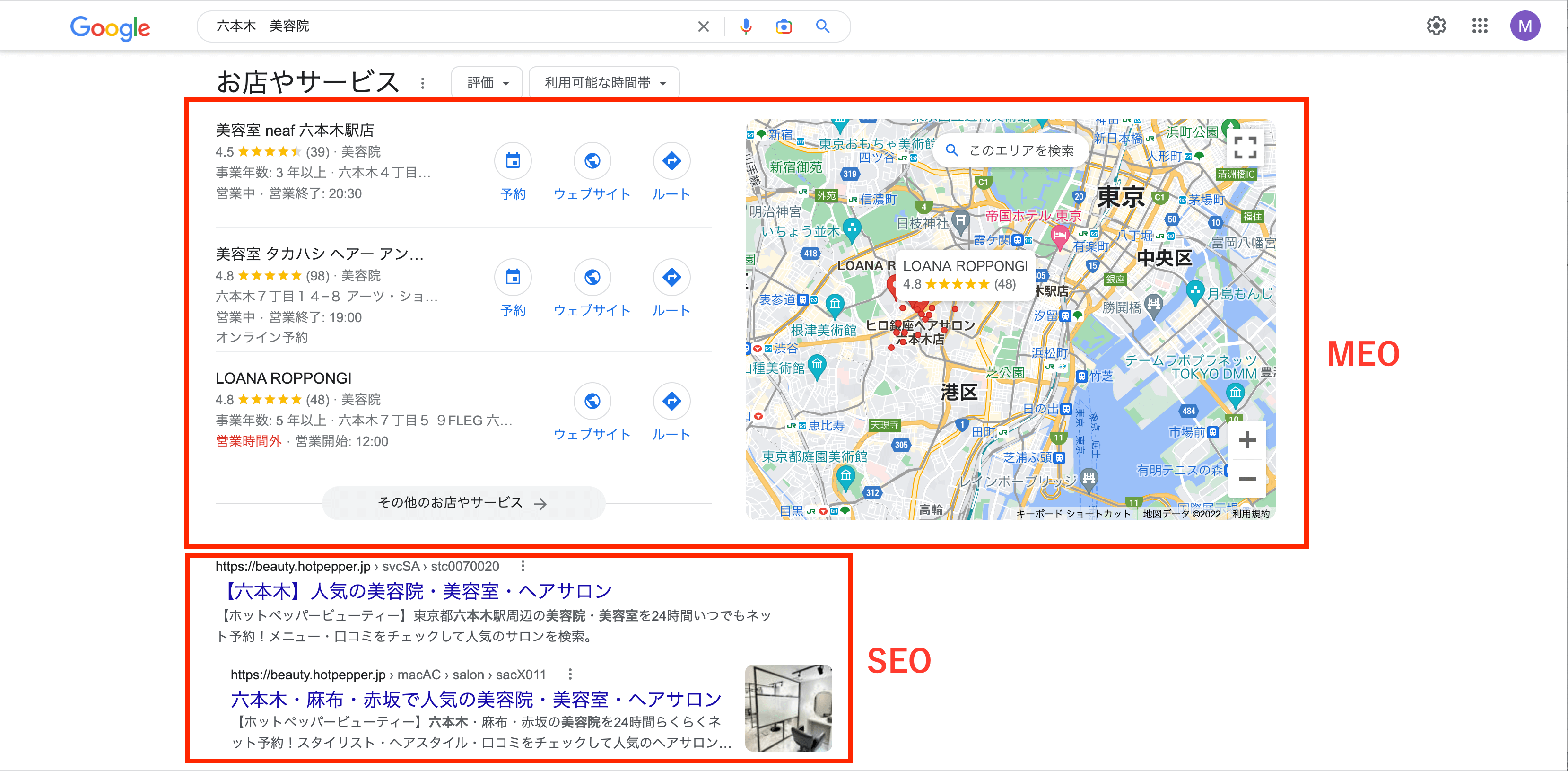Zoom in the map with plus button
1568x771 pixels.
point(1246,440)
